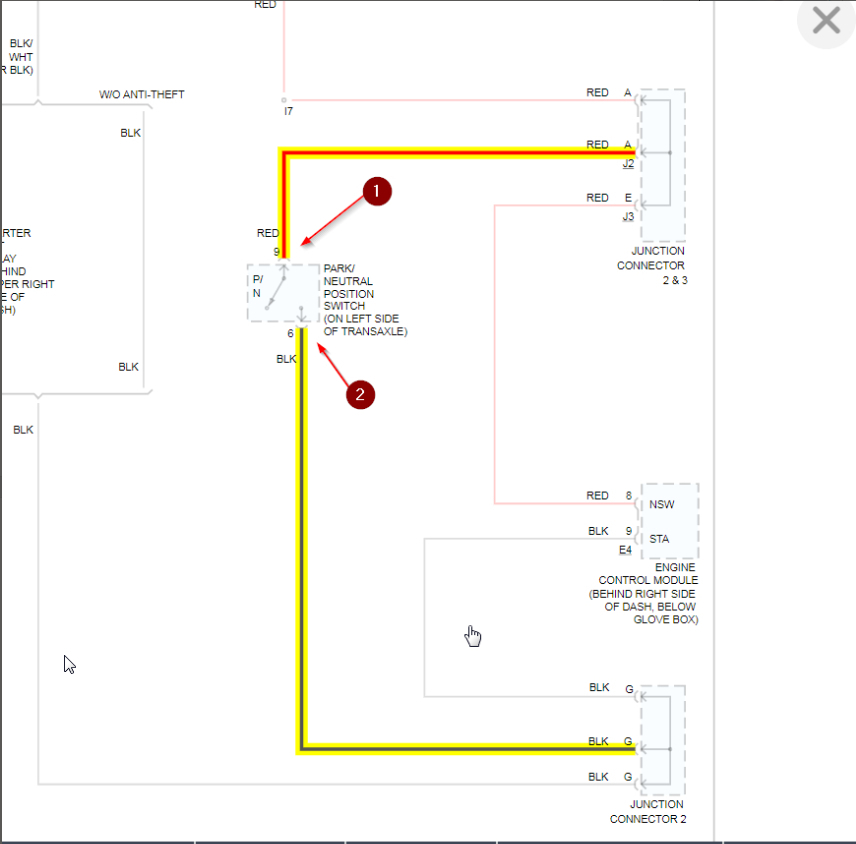Click the BLK 9 pin label at the ECM
This screenshot has height=844, width=856.
(610, 531)
